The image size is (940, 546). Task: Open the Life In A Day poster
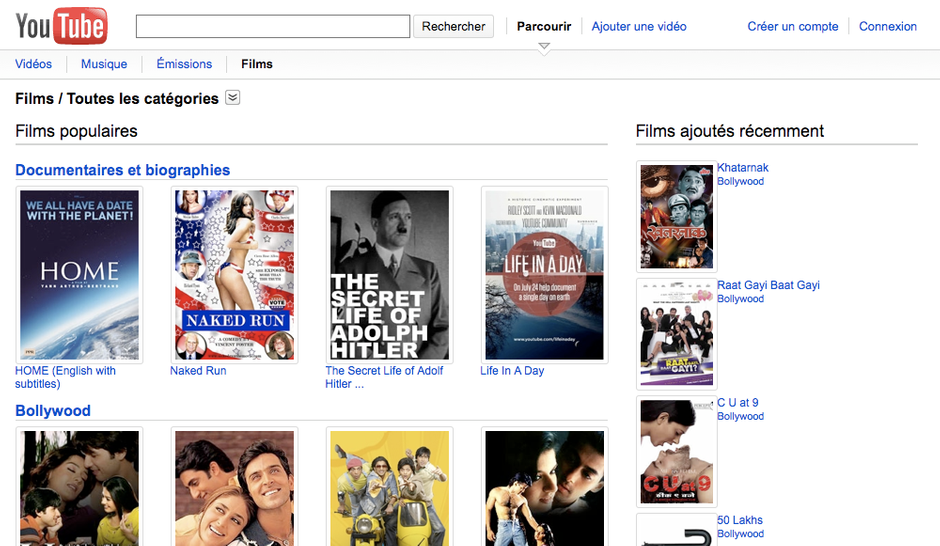point(544,275)
